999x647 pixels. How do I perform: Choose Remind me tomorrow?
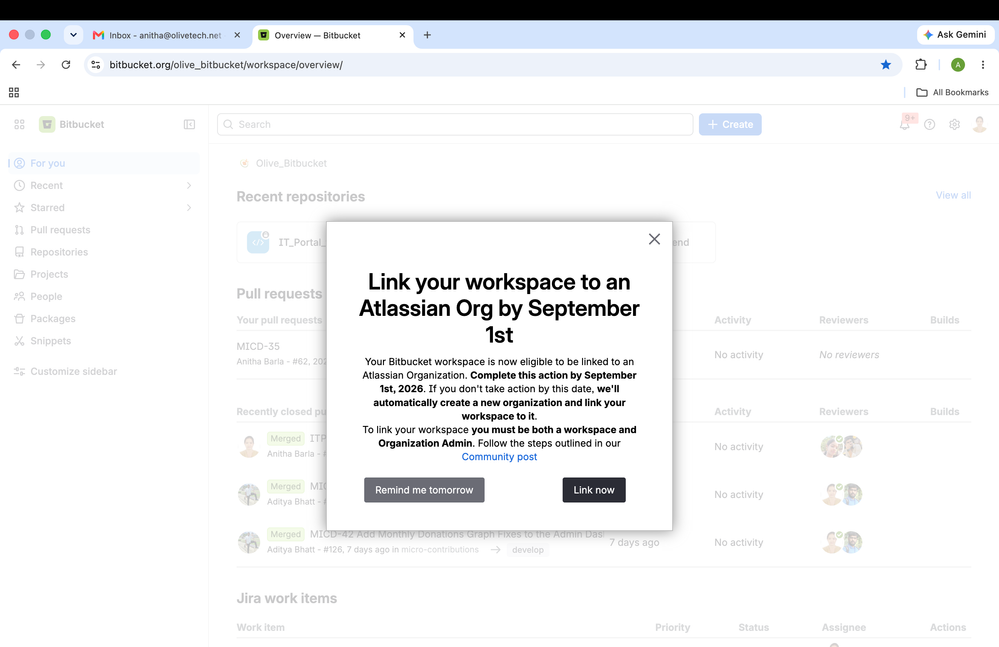[x=424, y=490]
